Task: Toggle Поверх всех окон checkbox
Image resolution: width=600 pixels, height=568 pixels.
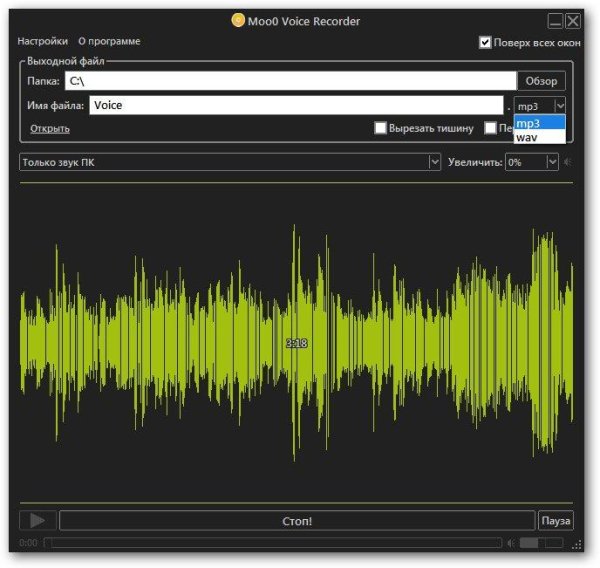Action: (x=485, y=42)
